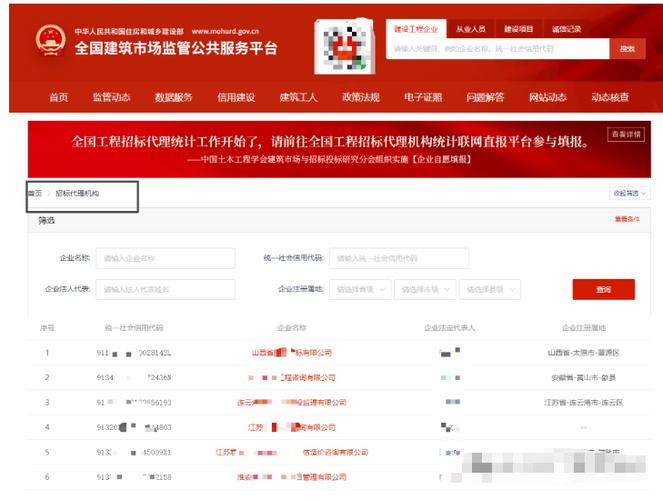663x500 pixels.
Task: Click the red 查询 query button
Action: coord(603,290)
